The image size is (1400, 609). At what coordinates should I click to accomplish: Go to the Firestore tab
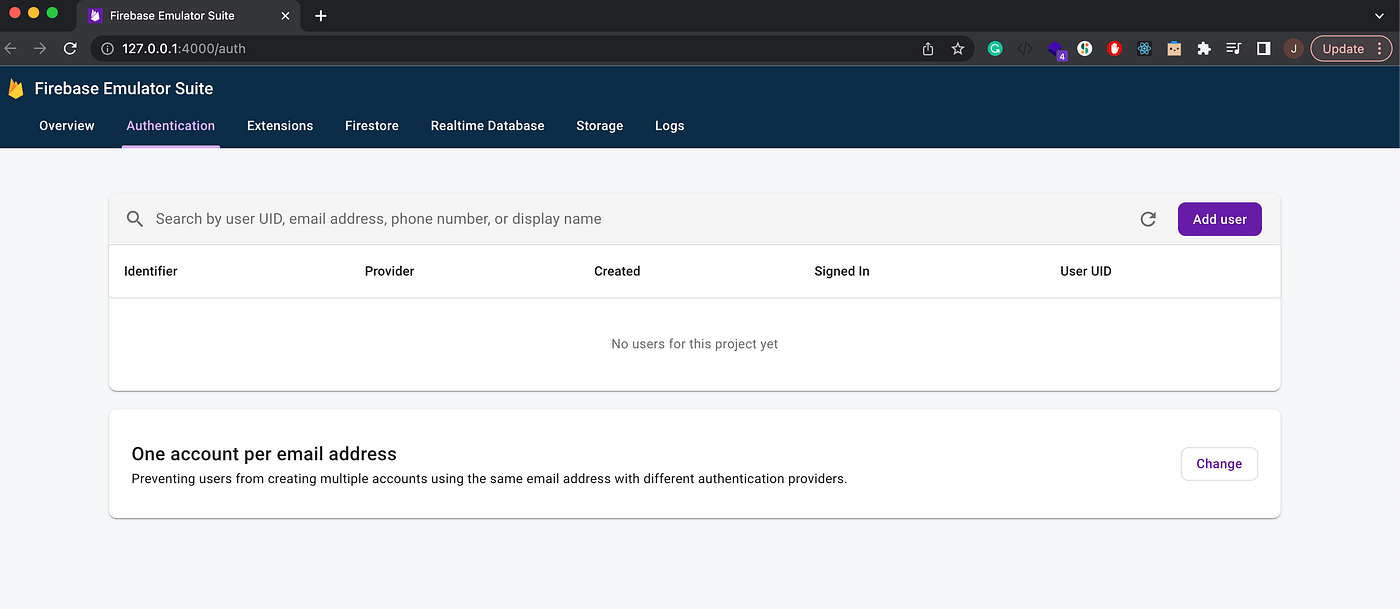coord(372,126)
